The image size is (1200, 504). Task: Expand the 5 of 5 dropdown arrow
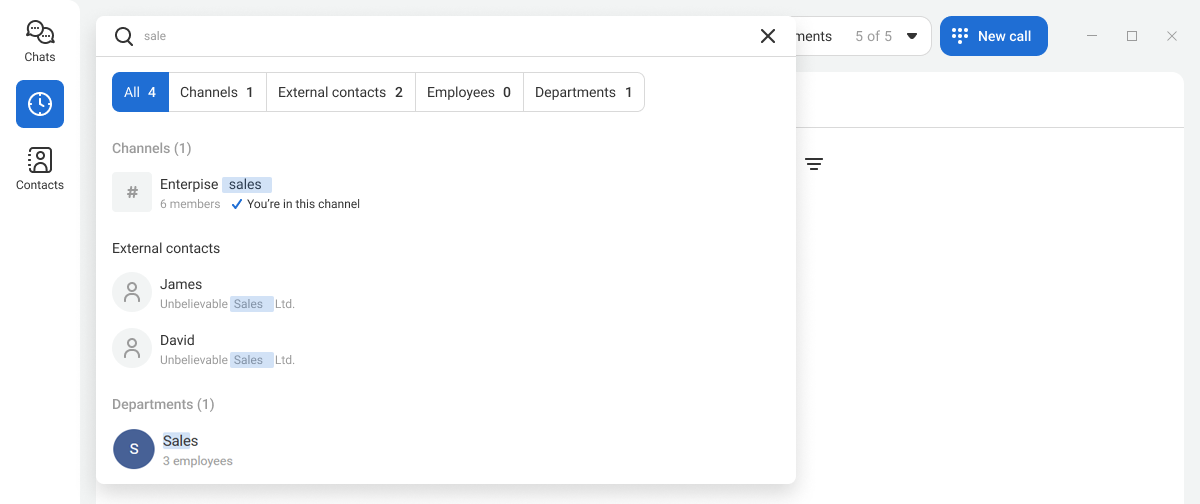click(912, 36)
